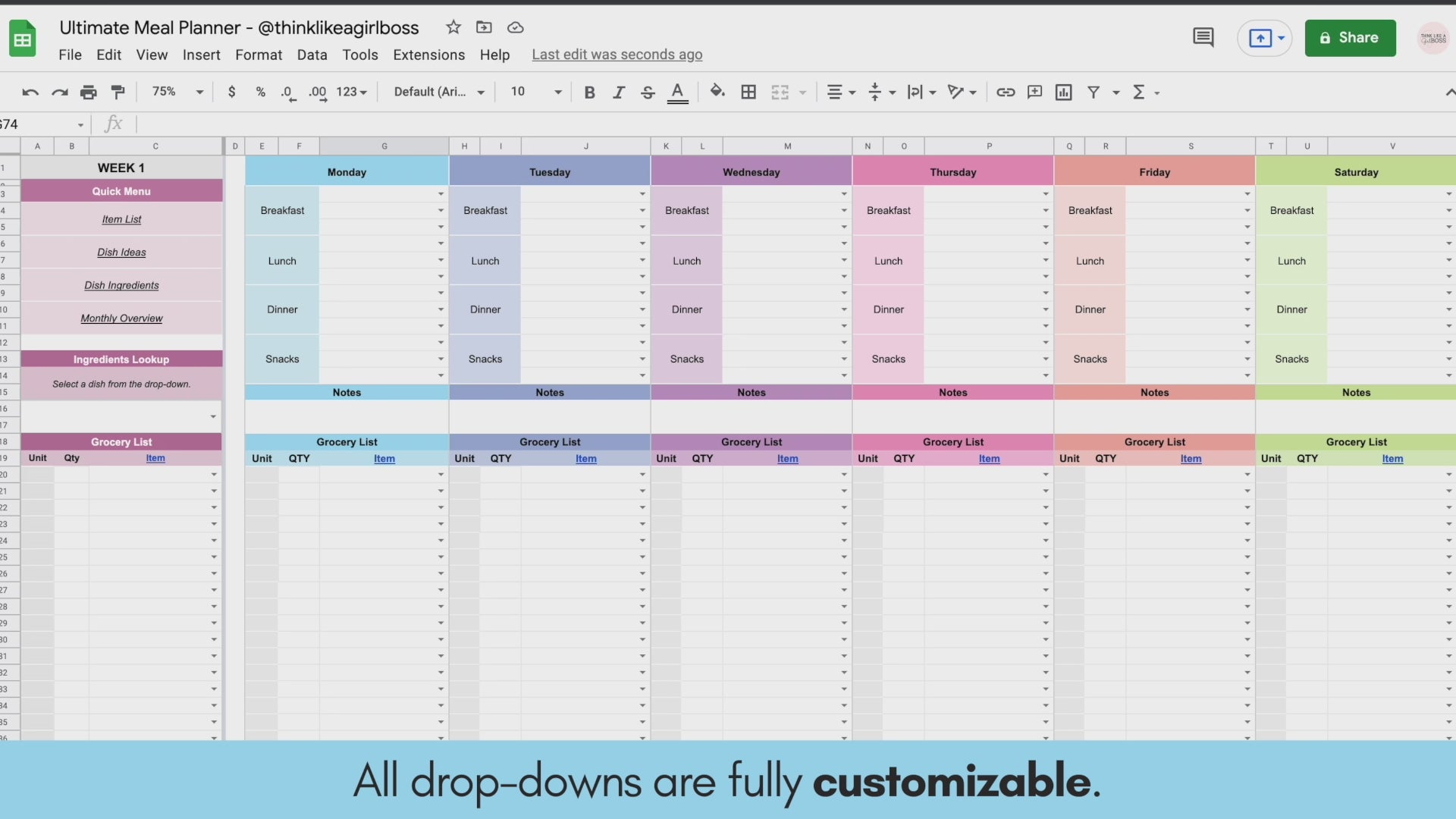Open the Wednesday Snacks dropdown
The height and width of the screenshot is (819, 1456).
(x=844, y=358)
